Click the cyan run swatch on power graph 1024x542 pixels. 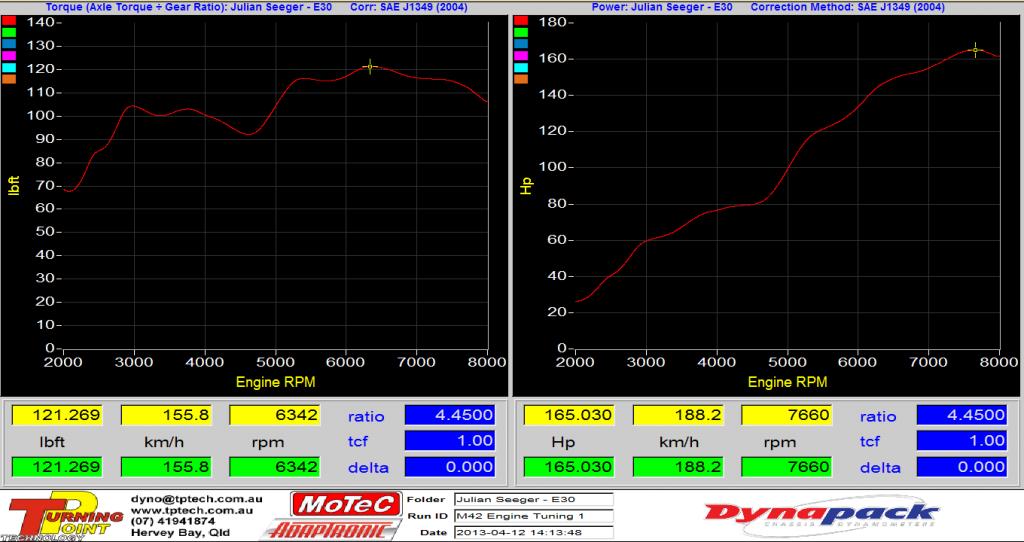[520, 67]
